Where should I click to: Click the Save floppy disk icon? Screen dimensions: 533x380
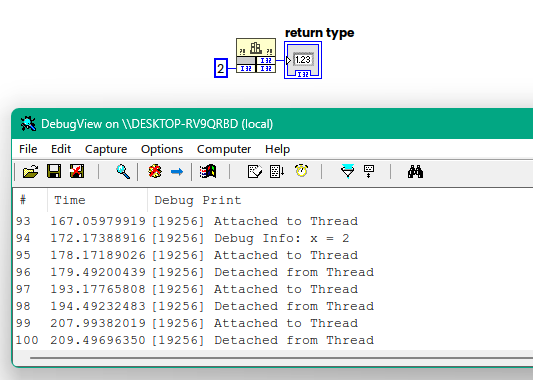pyautogui.click(x=54, y=171)
